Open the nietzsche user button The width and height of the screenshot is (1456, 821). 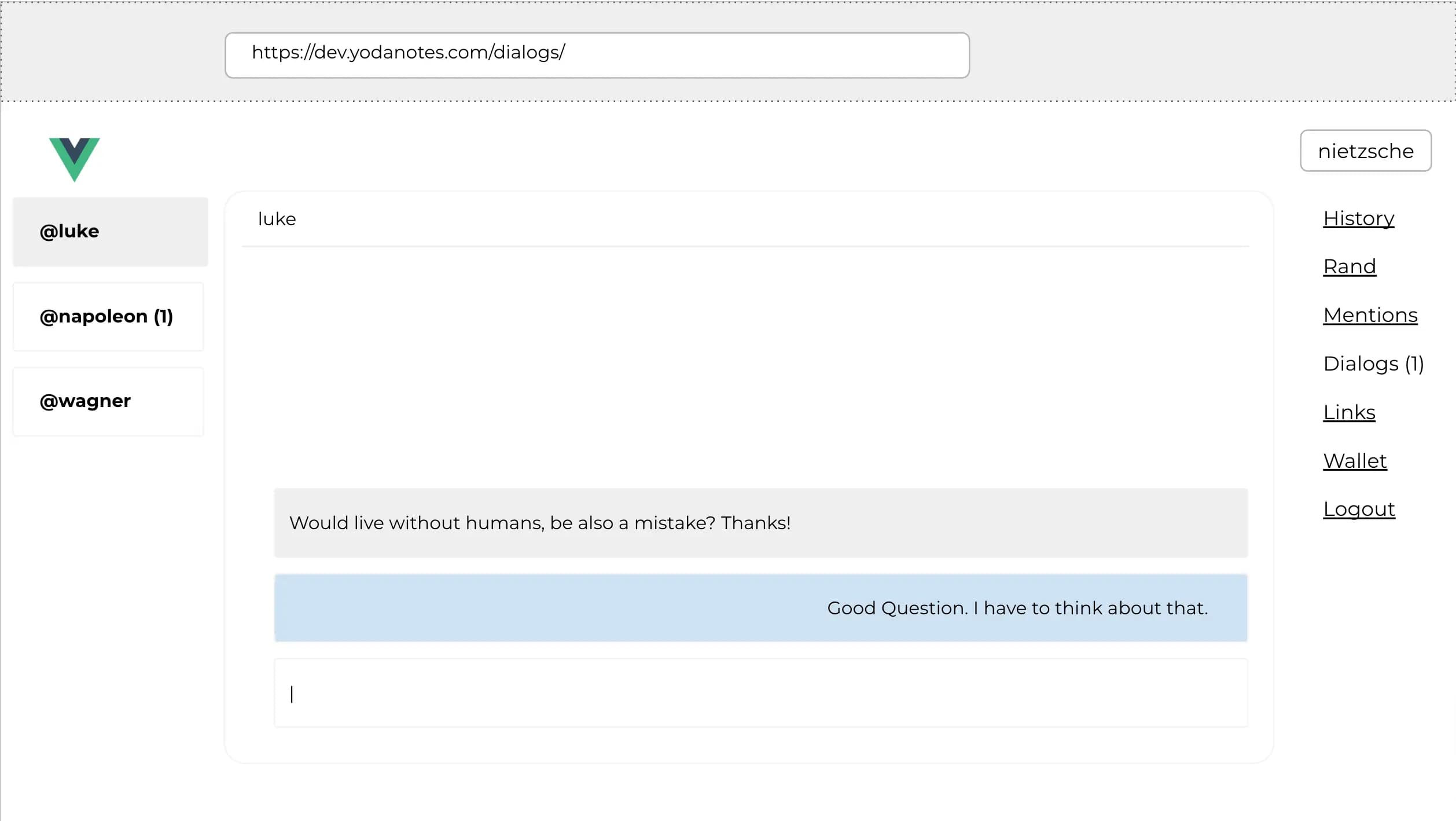1365,151
